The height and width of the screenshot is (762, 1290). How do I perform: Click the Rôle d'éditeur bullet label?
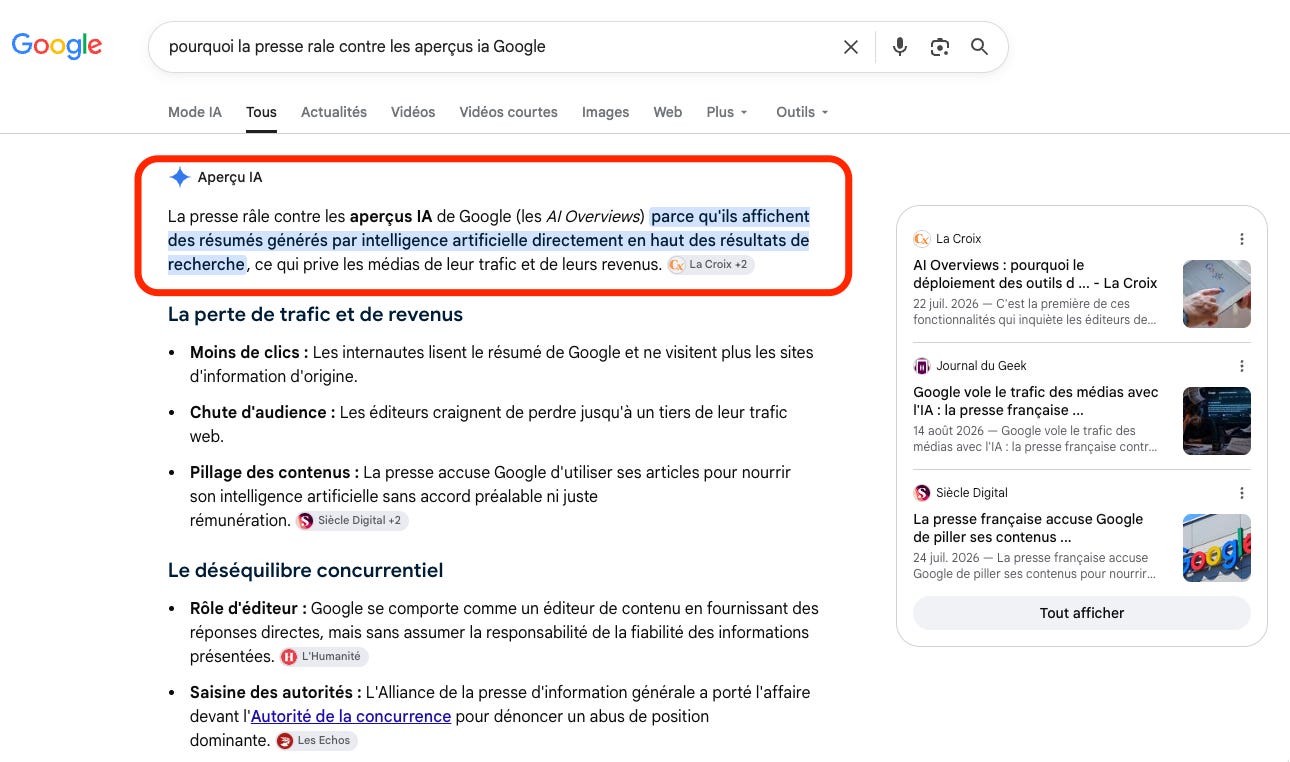coord(248,608)
